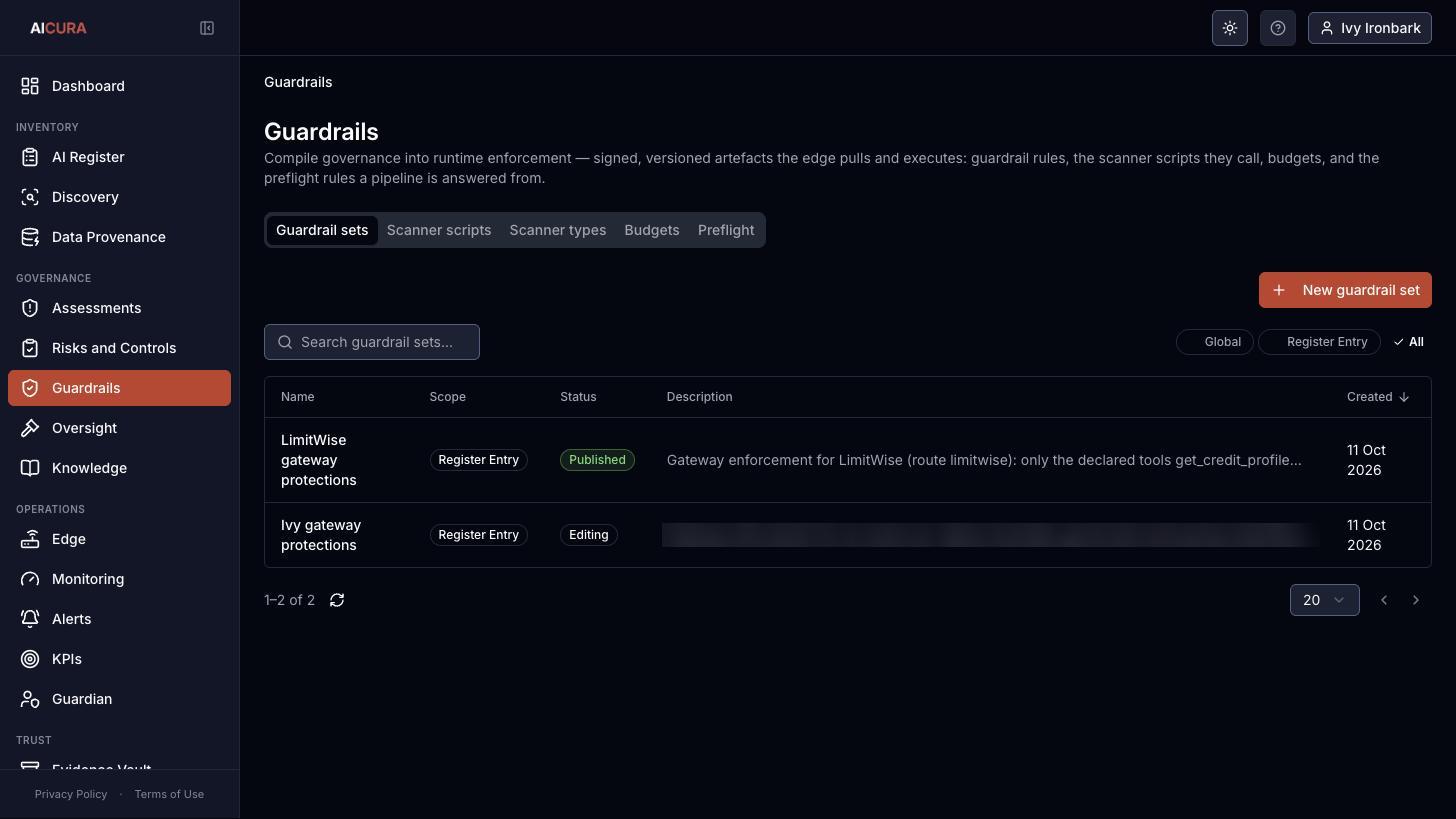Select Guardrails in sidebar
Screen dimensions: 1456x819
point(119,388)
